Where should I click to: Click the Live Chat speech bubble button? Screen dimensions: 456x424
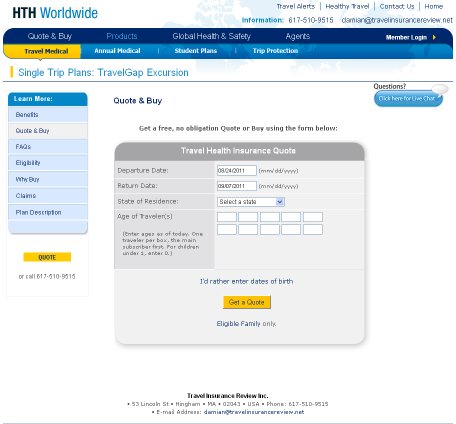click(x=408, y=99)
